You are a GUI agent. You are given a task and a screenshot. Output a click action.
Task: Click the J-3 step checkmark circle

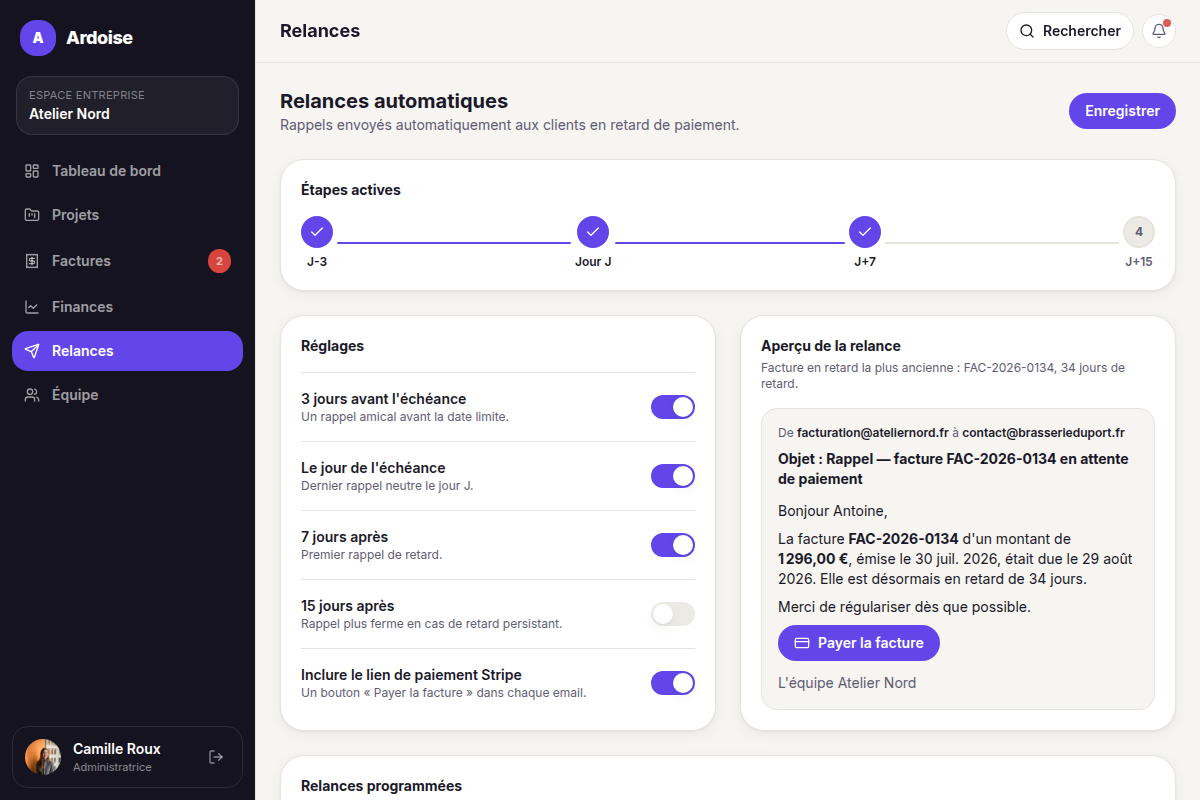coord(317,232)
